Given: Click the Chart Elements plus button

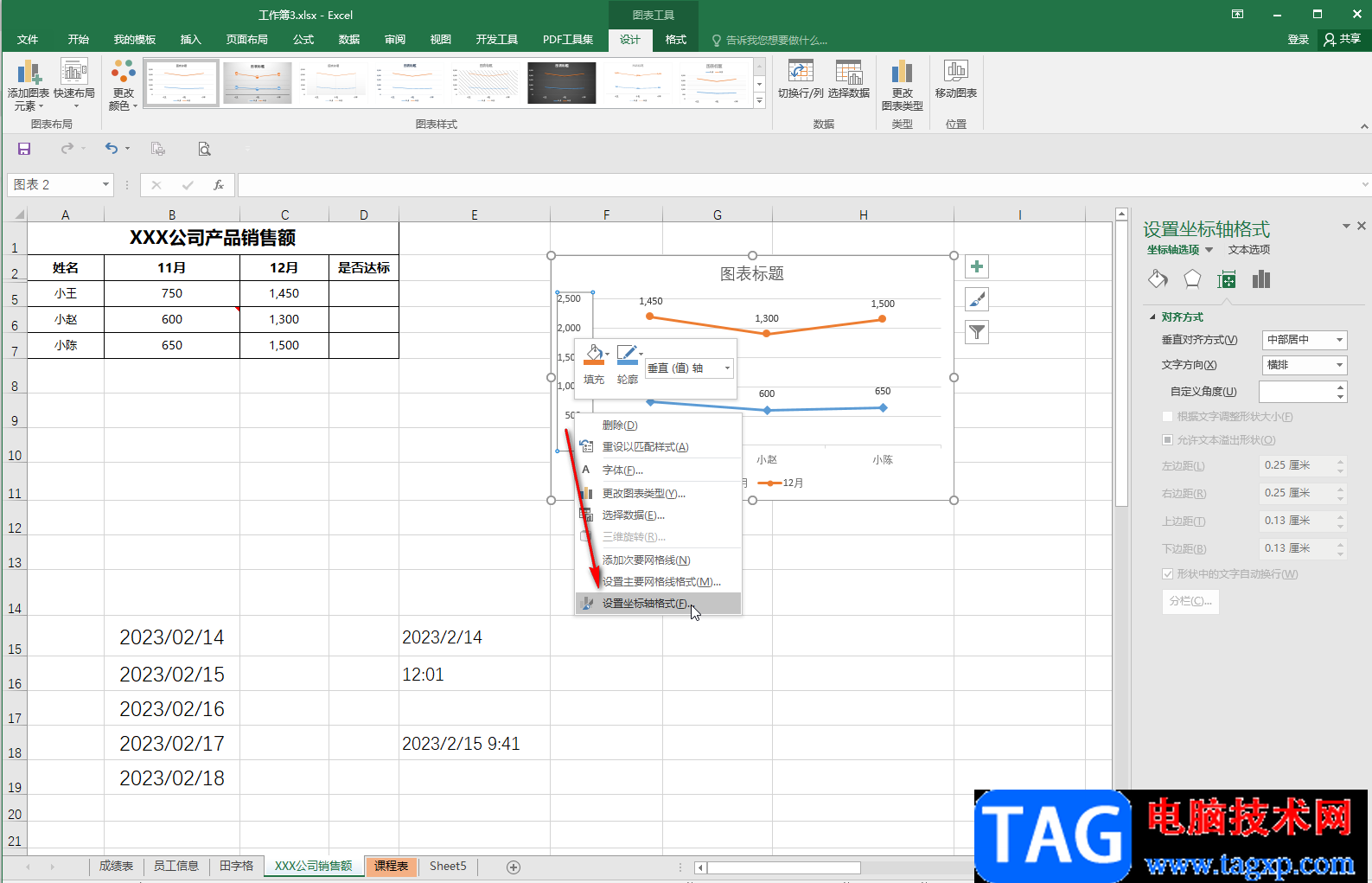Looking at the screenshot, I should click(977, 266).
